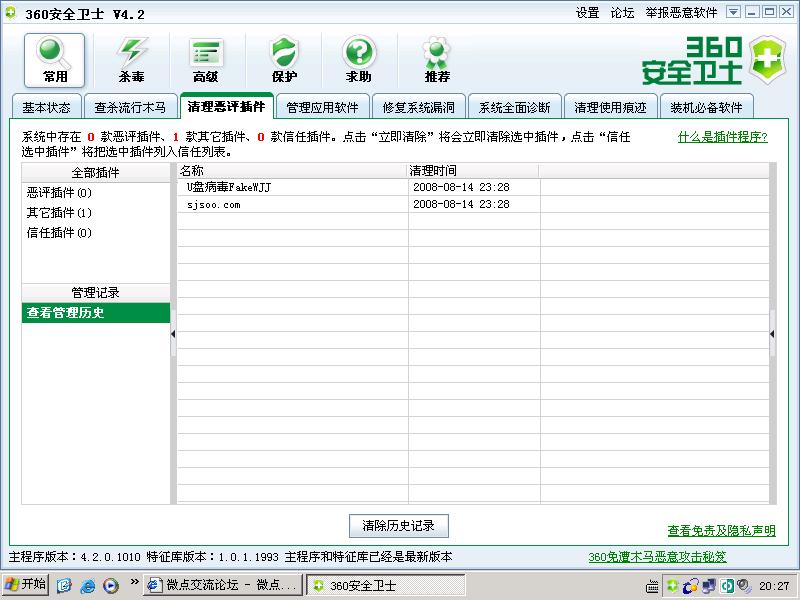Select 恶评插件 (0) in sidebar
800x600 pixels.
click(59, 193)
